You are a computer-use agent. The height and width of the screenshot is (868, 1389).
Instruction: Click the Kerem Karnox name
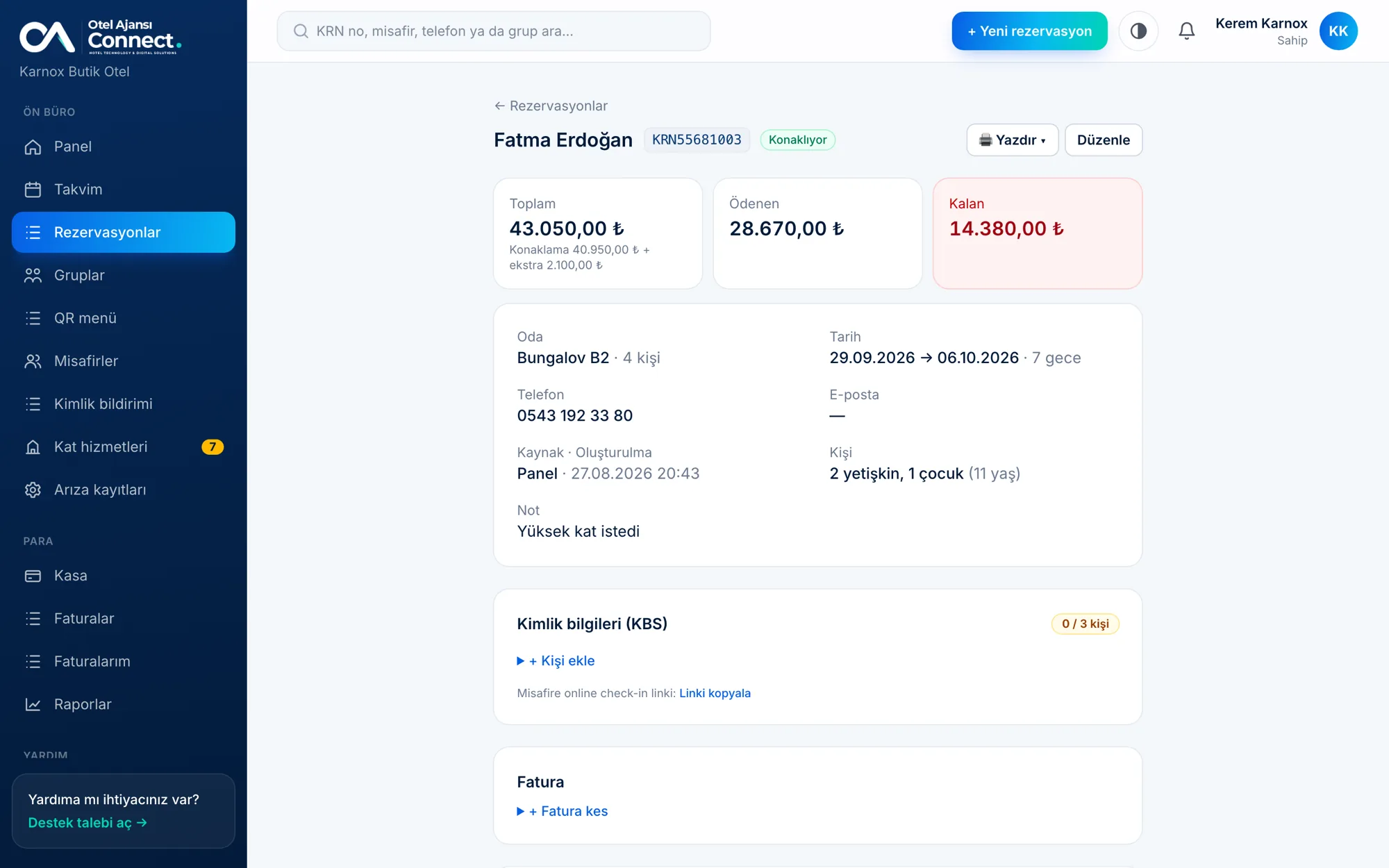click(x=1261, y=24)
